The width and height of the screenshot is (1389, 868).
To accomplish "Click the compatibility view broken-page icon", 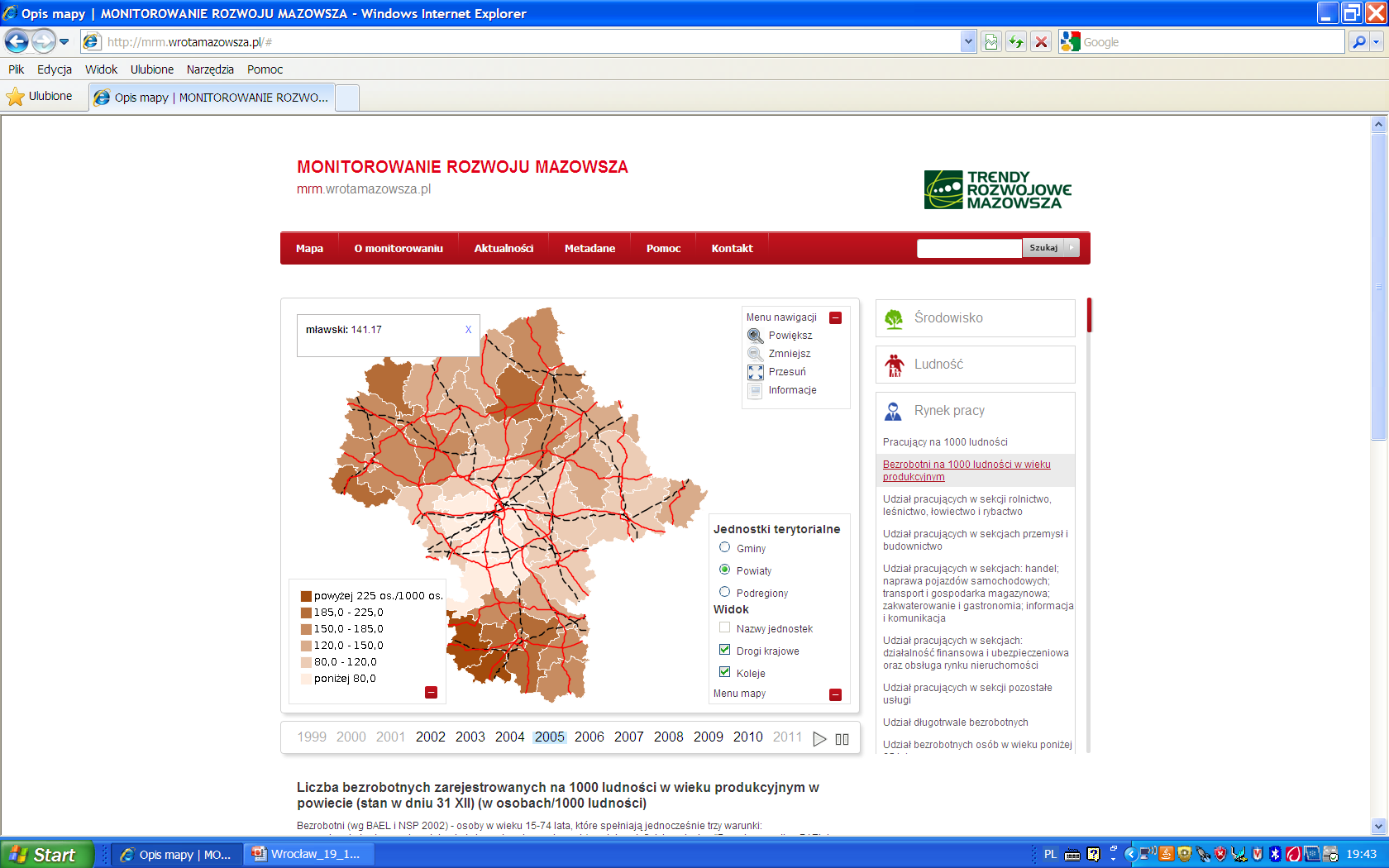I will 990,41.
